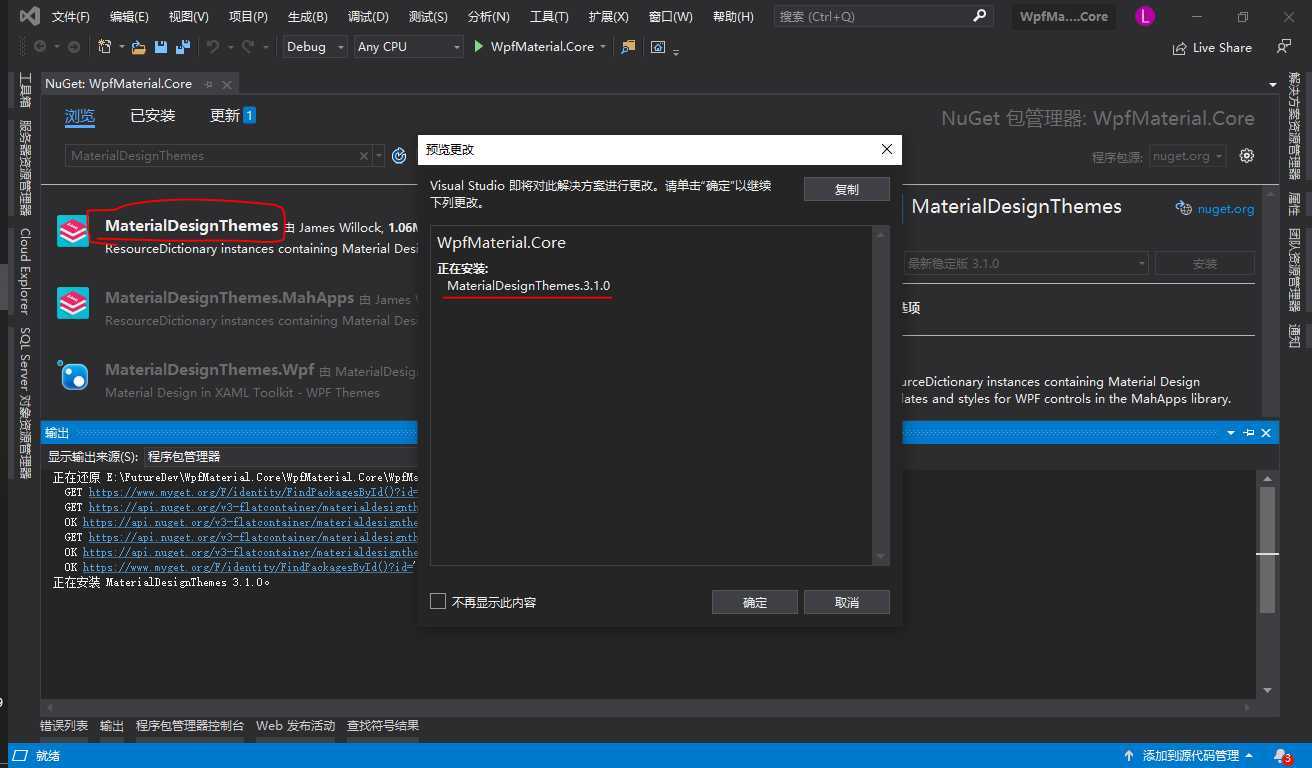Open the output source dropdown
Screen dimensions: 1312x768
point(280,456)
